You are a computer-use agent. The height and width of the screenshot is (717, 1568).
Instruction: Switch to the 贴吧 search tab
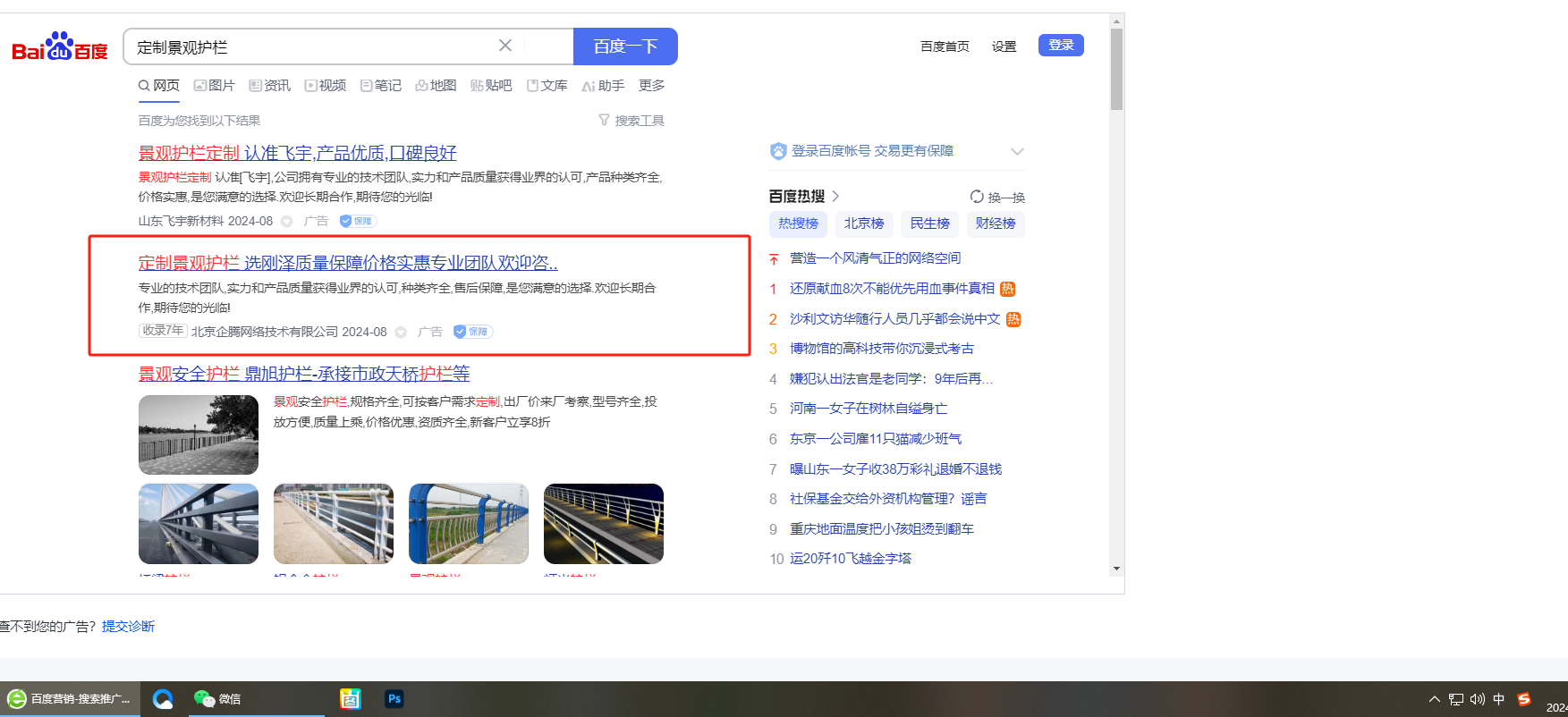[492, 85]
